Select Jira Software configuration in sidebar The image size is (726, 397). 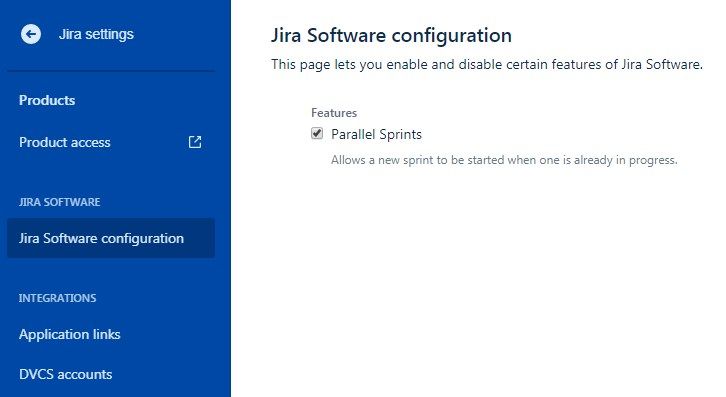[x=111, y=238]
